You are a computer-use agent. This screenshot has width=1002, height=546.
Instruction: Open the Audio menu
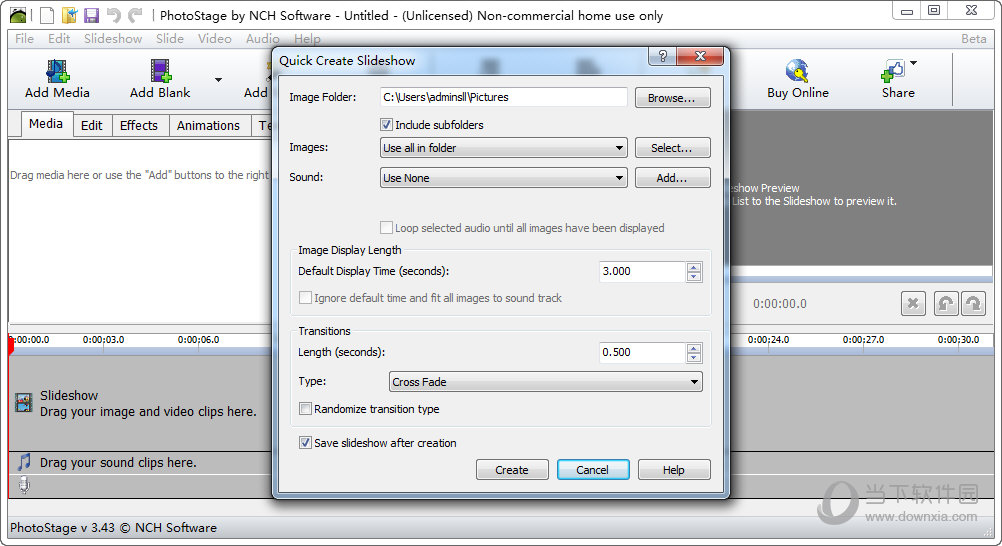coord(263,38)
